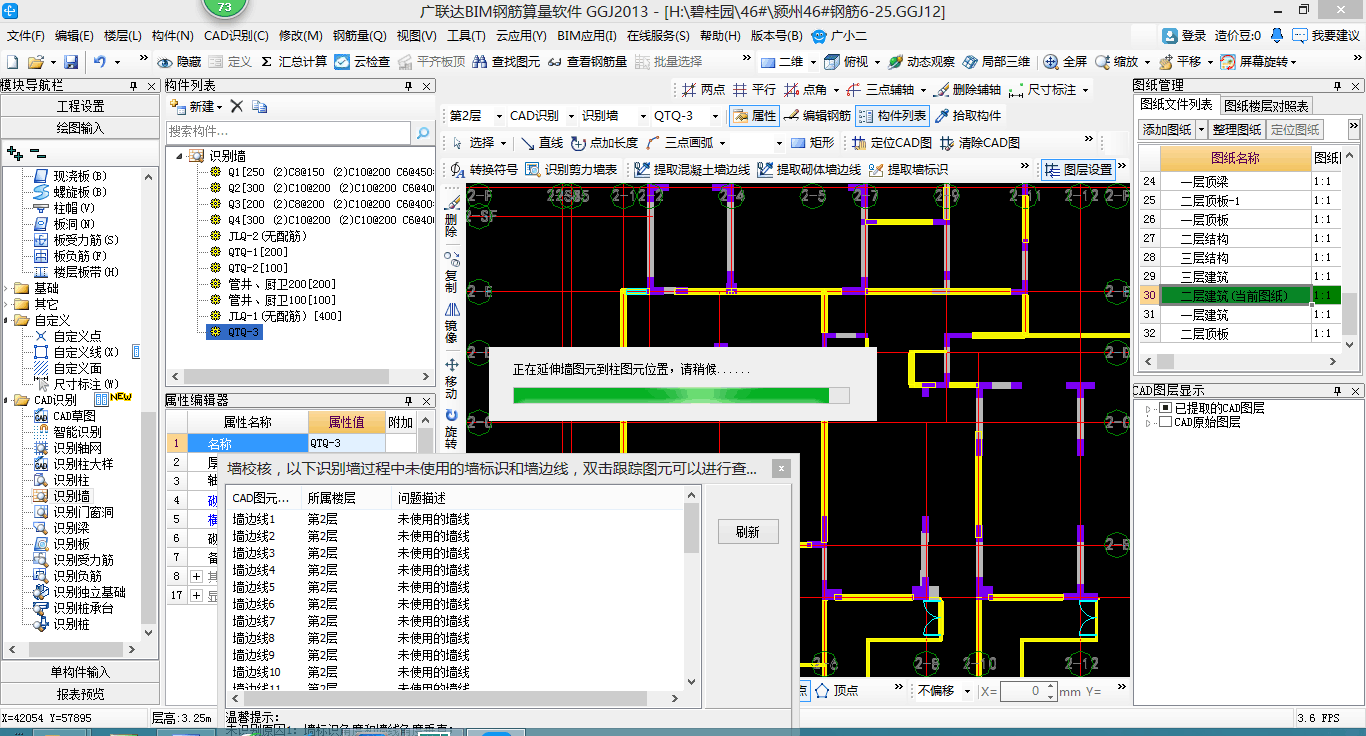Click 清除CAD图 tool
This screenshot has height=736, width=1366.
[980, 143]
